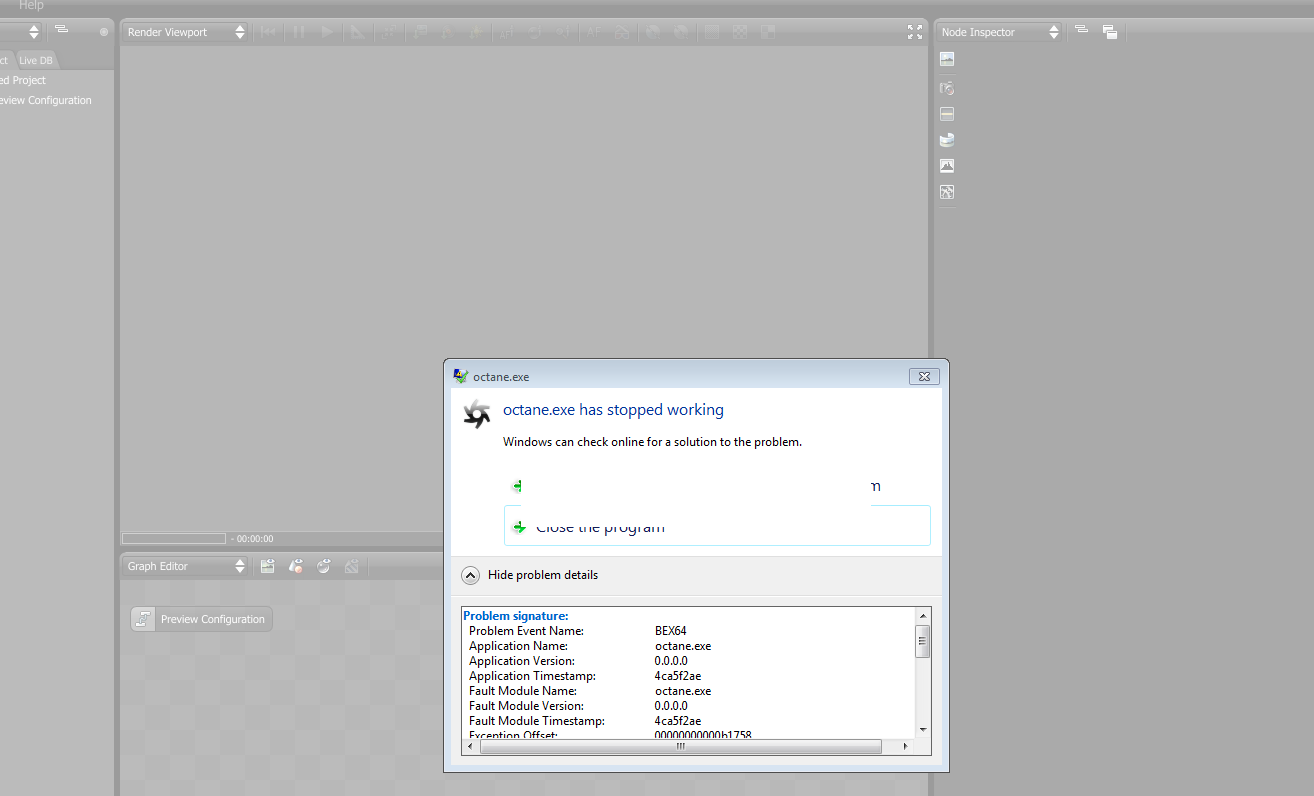Click the up arrow of details scrollbar
This screenshot has width=1314, height=796.
923,615
